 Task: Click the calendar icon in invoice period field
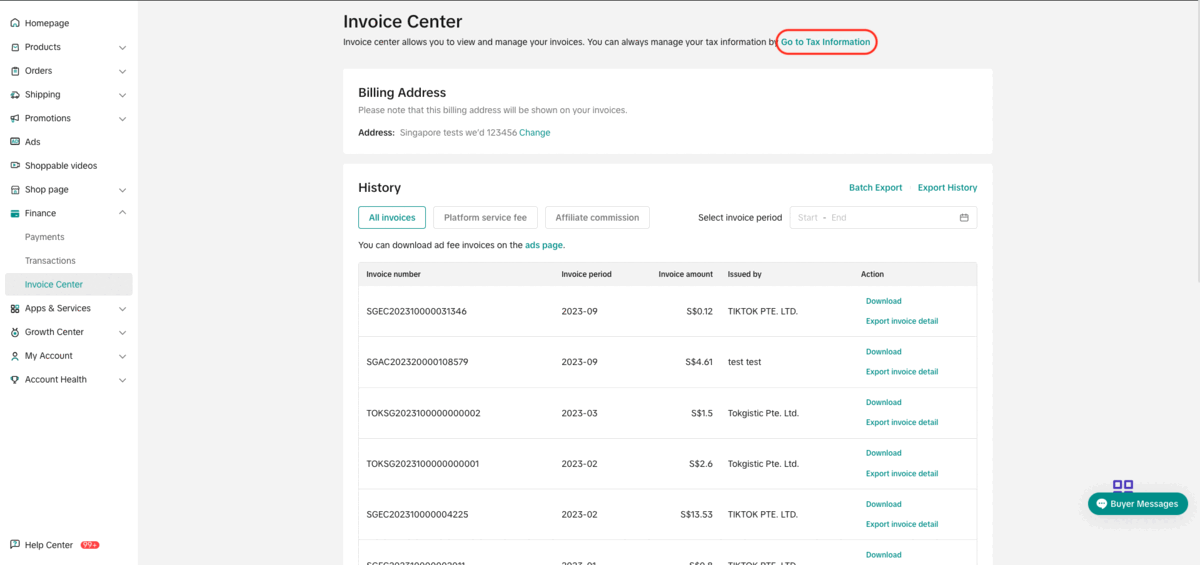[x=964, y=218]
